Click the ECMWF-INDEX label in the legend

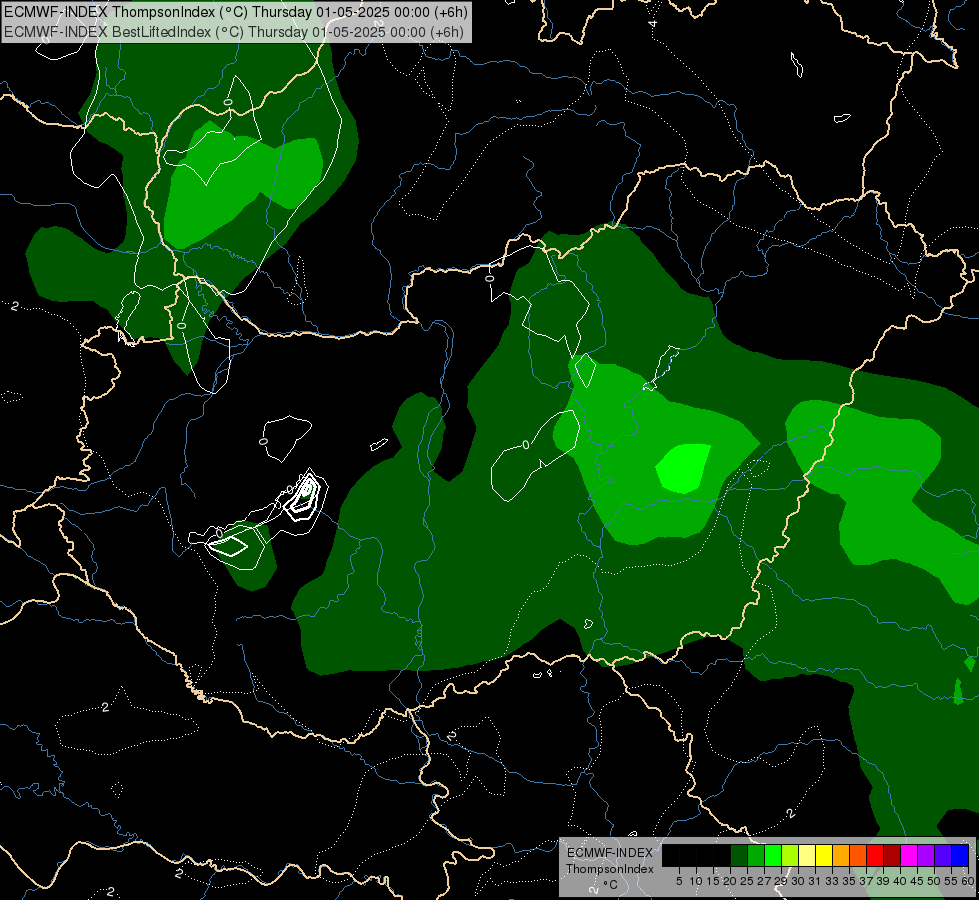click(x=610, y=853)
